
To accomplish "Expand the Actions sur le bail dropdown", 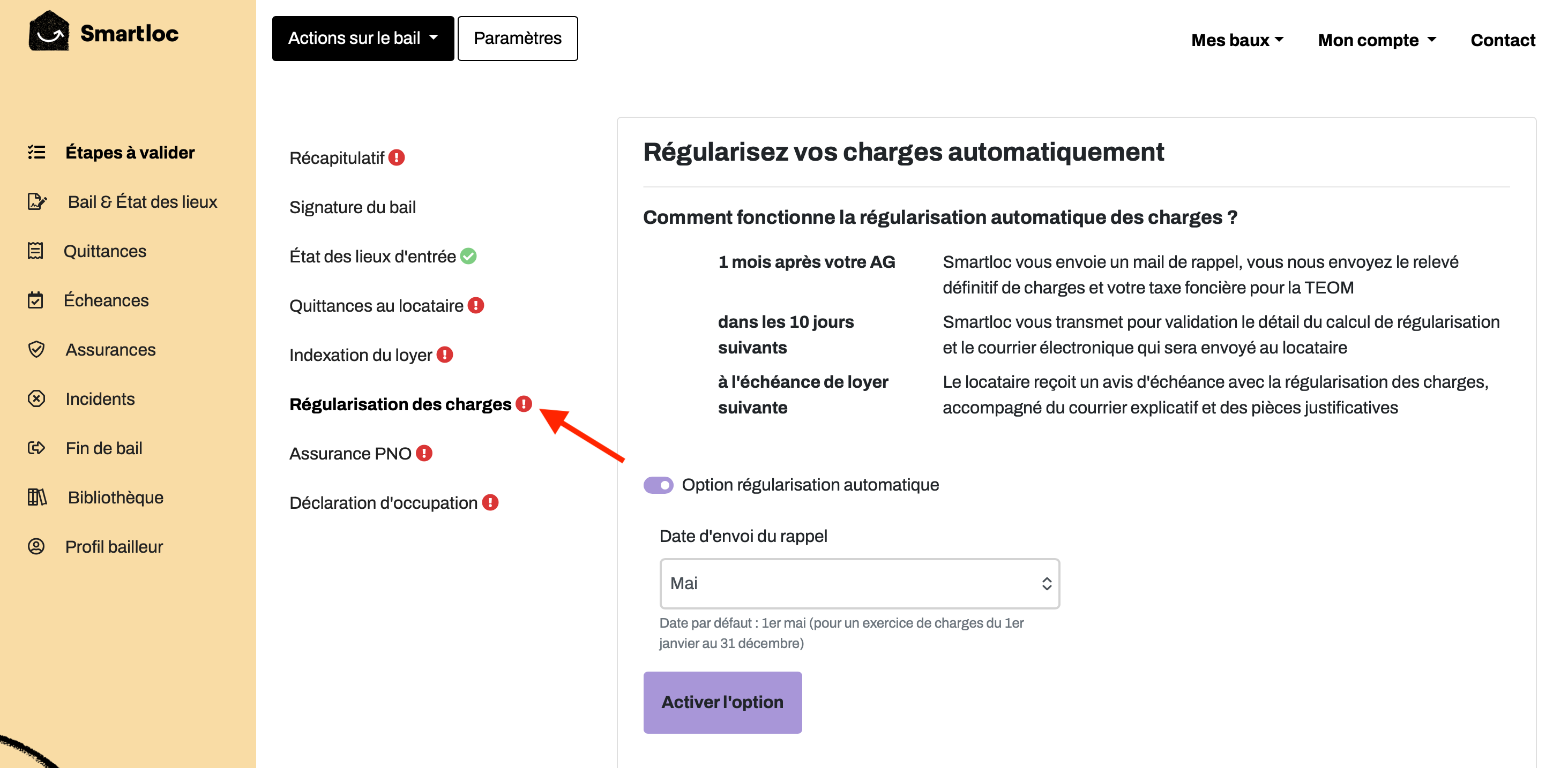I will (363, 39).
